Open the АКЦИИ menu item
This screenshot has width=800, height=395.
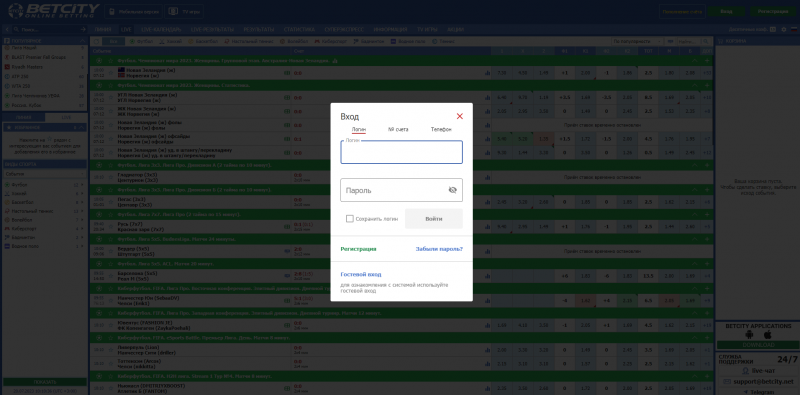[x=456, y=30]
